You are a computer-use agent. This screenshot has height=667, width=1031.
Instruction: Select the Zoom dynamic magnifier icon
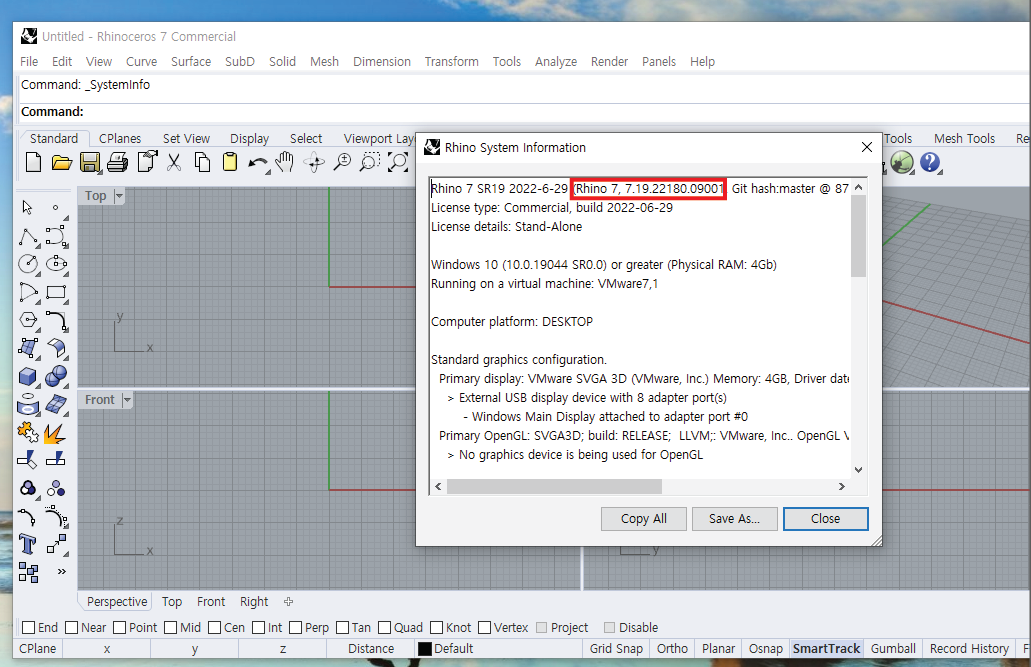pos(342,162)
